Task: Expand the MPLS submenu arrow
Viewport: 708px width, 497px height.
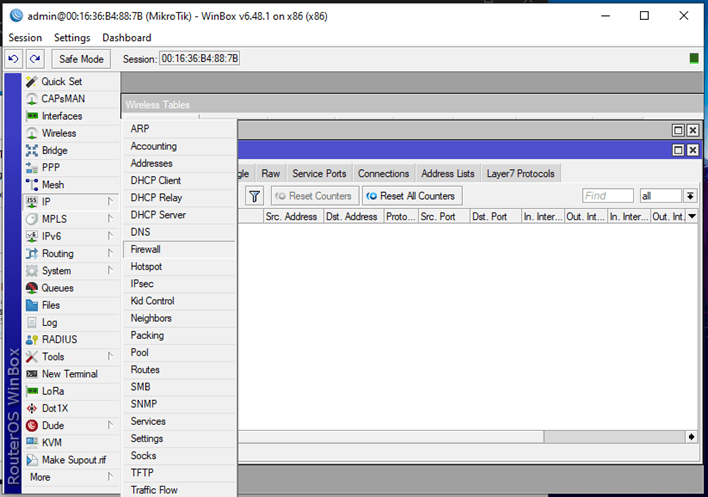Action: coord(110,218)
